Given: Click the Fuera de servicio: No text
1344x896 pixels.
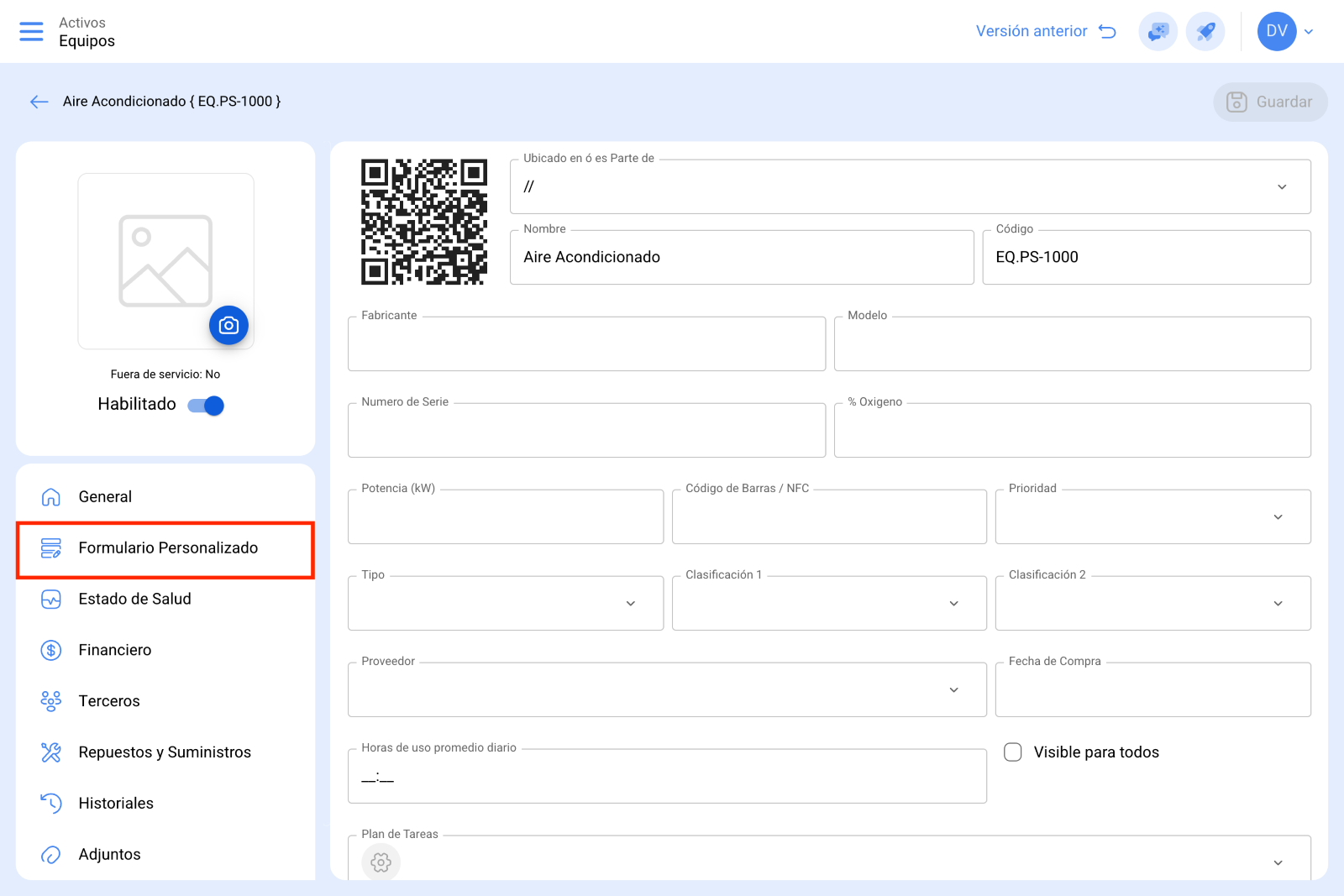Looking at the screenshot, I should [165, 375].
